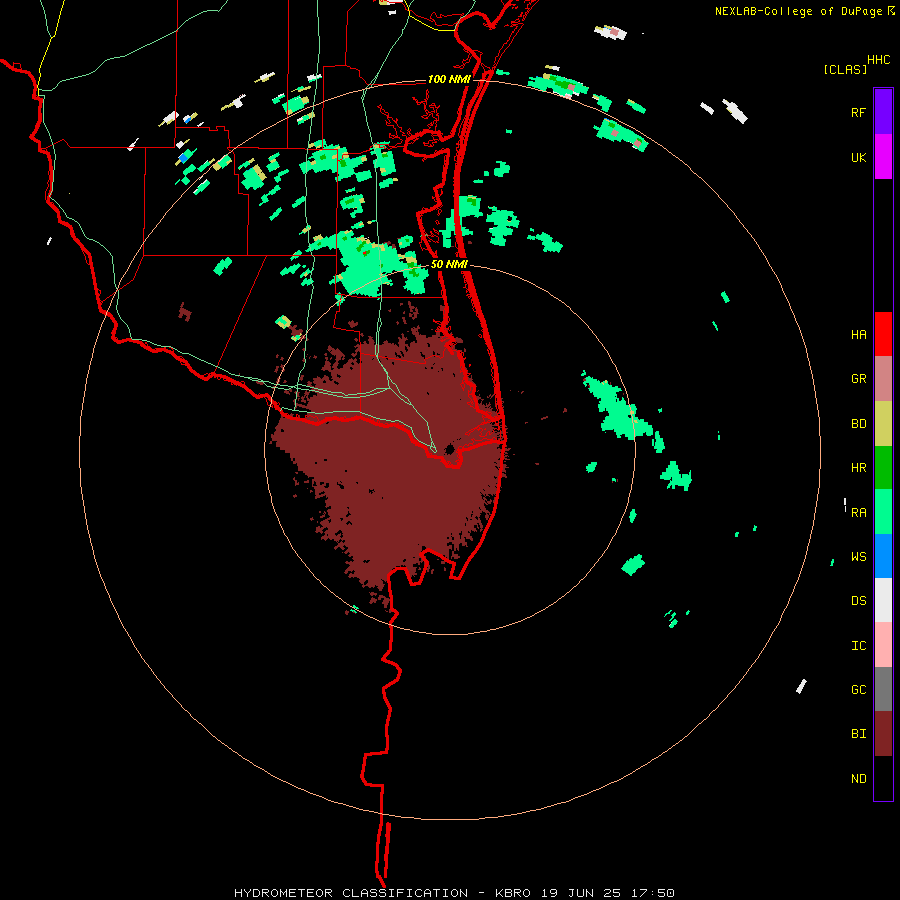Click the GC legend label
Image resolution: width=900 pixels, height=900 pixels.
click(x=858, y=690)
